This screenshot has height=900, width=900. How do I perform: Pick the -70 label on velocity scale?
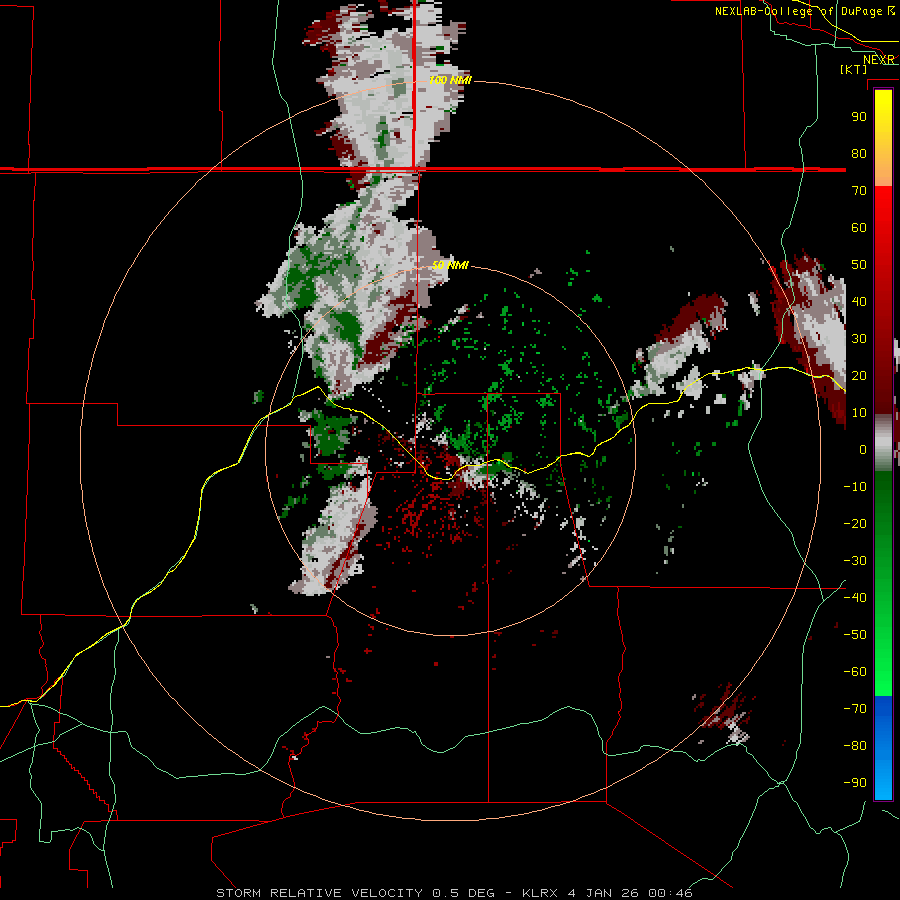point(855,709)
